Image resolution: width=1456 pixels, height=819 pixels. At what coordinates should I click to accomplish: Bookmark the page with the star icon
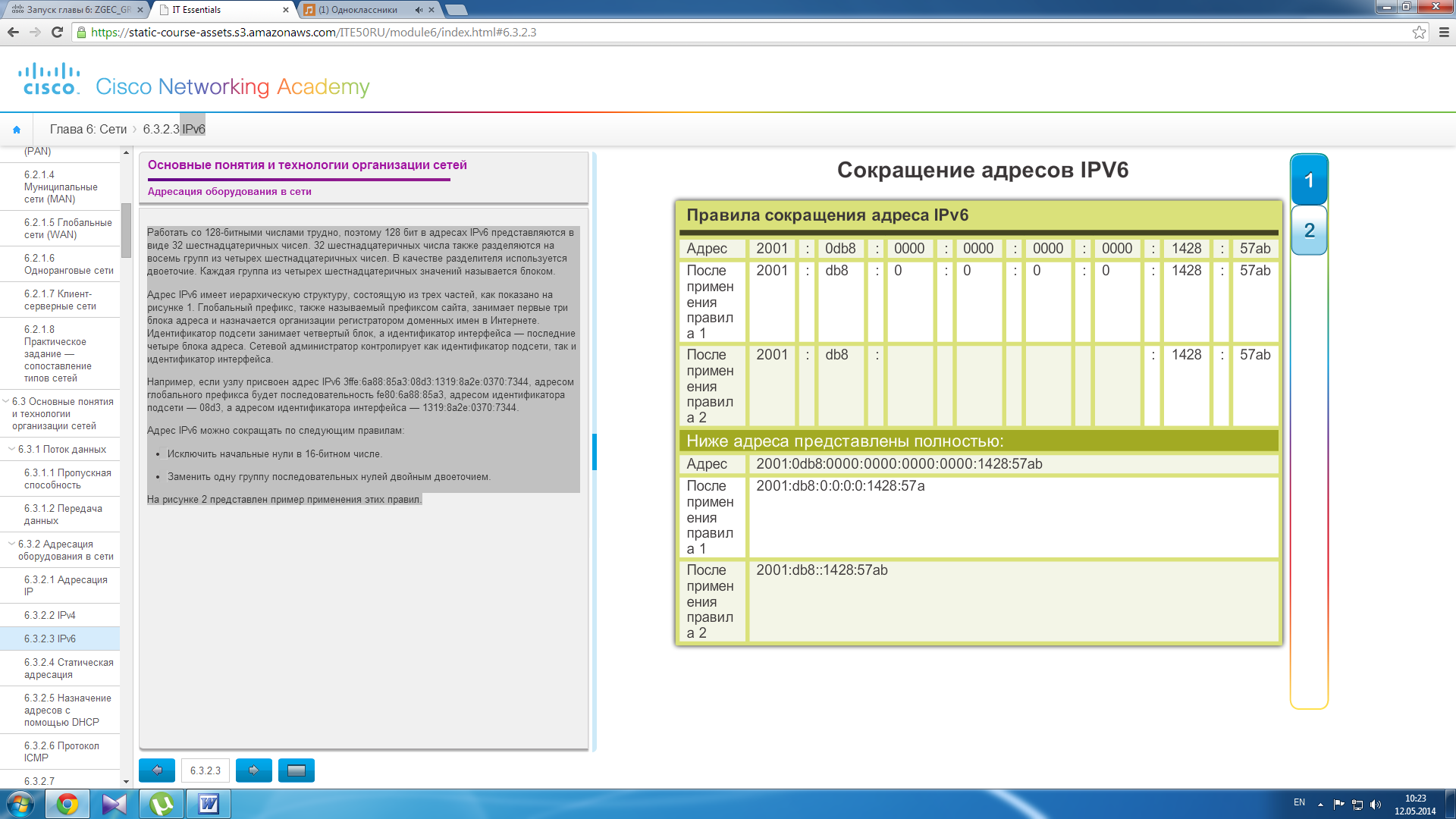tap(1419, 32)
